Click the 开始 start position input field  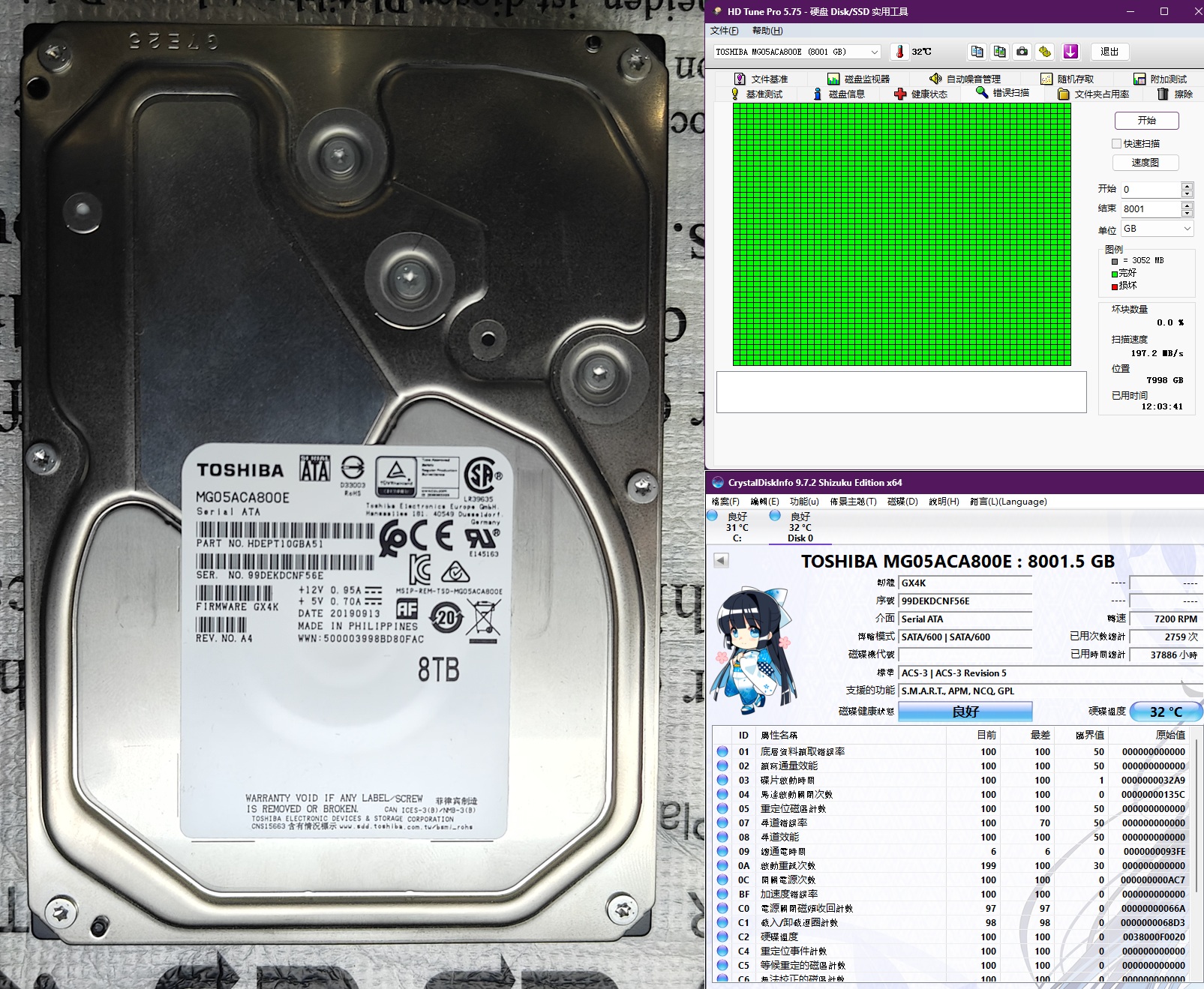pos(1151,190)
